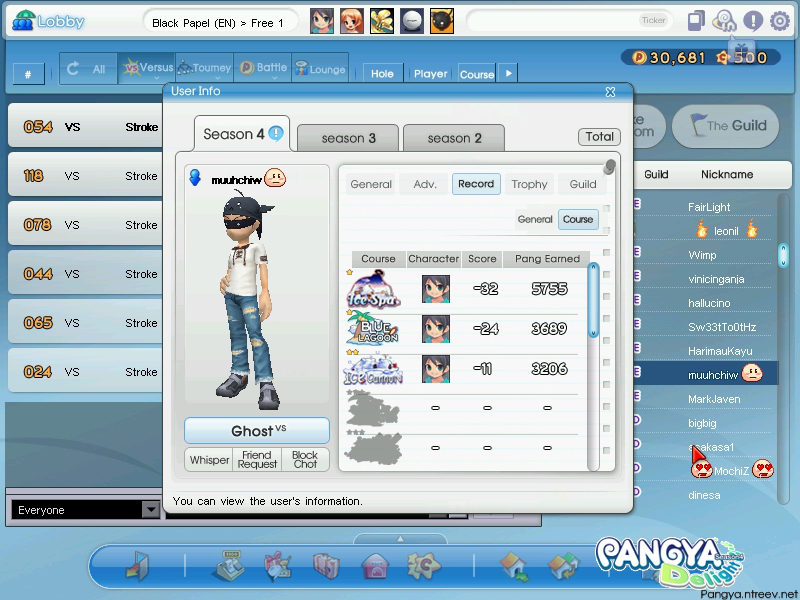Sort rooms by Course
Viewport: 800px width, 600px height.
coord(477,73)
